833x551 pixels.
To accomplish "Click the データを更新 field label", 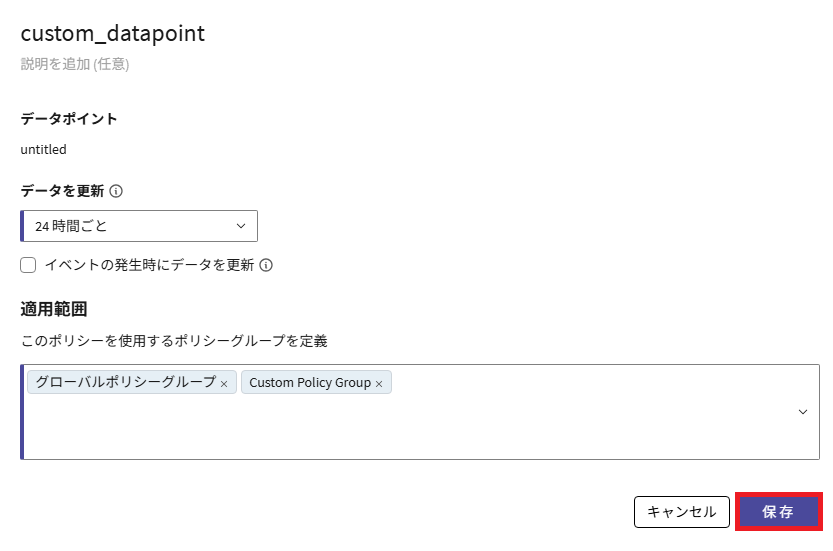I will 62,191.
